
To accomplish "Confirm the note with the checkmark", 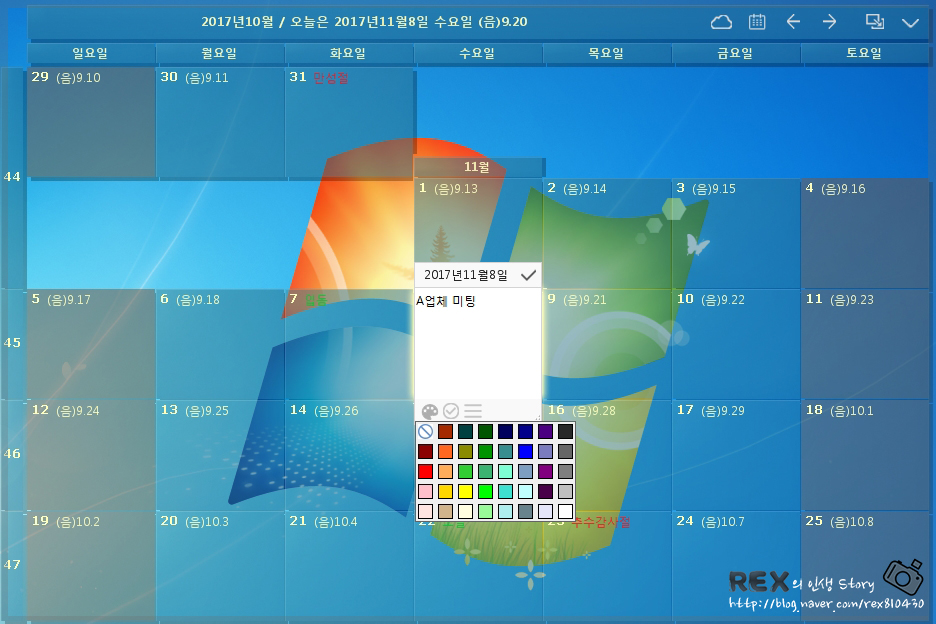I will click(528, 275).
